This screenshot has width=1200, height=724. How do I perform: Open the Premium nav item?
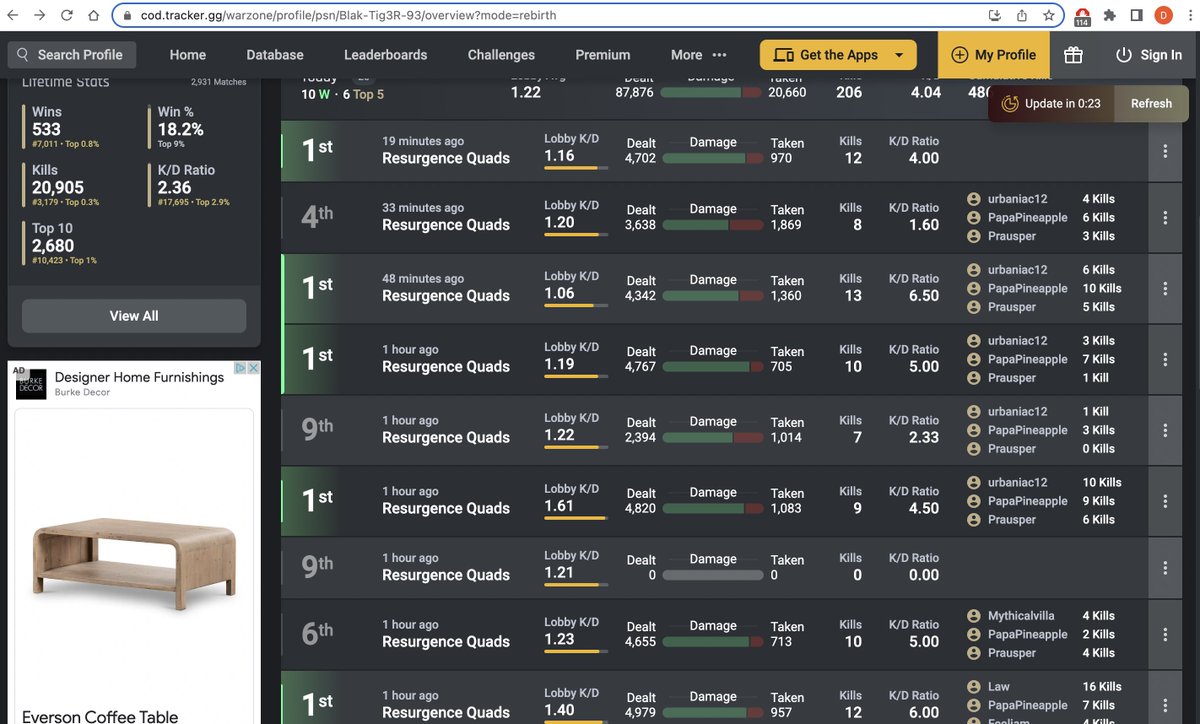pyautogui.click(x=603, y=55)
